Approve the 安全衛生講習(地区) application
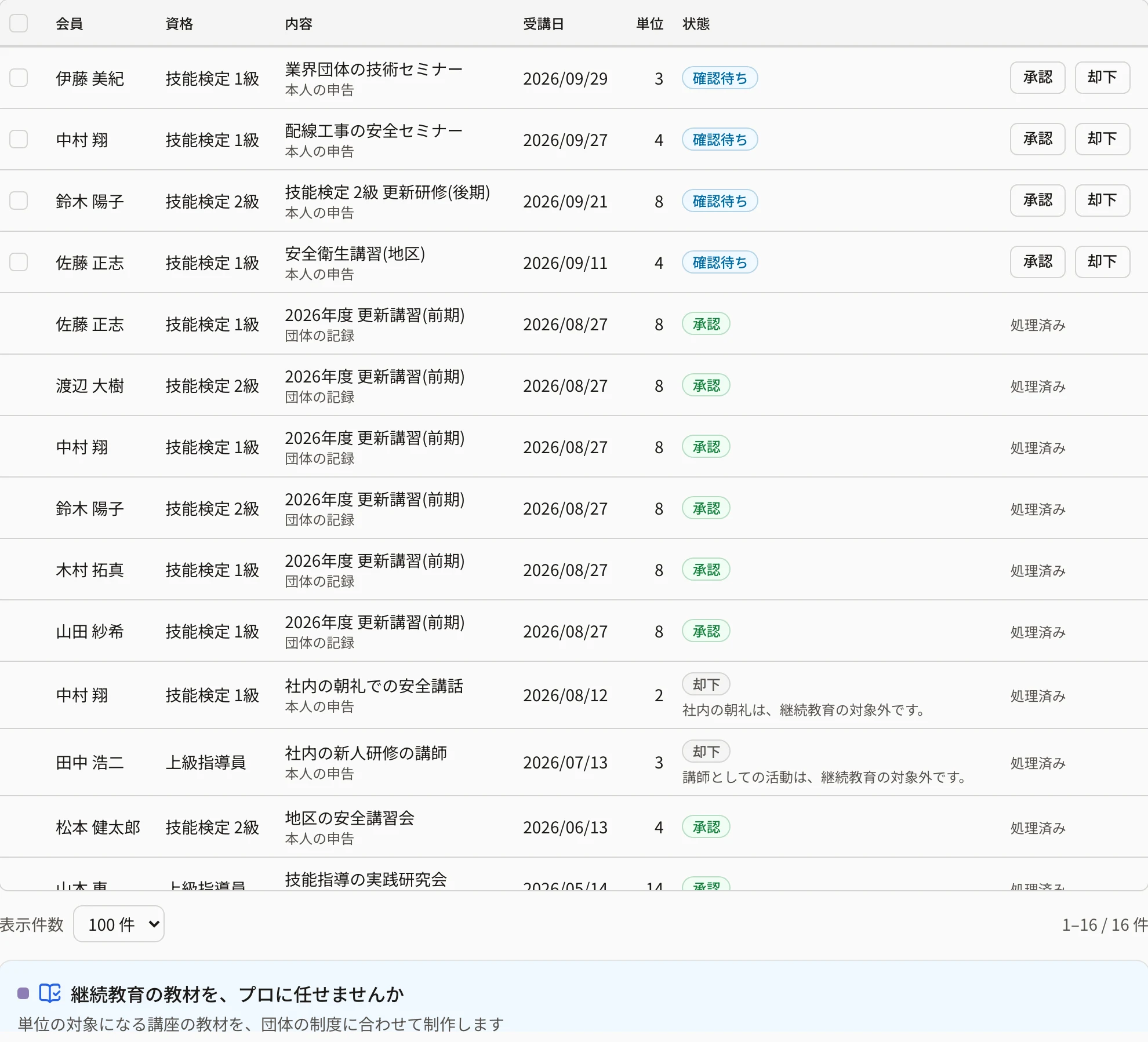This screenshot has width=1148, height=1042. pyautogui.click(x=1037, y=262)
